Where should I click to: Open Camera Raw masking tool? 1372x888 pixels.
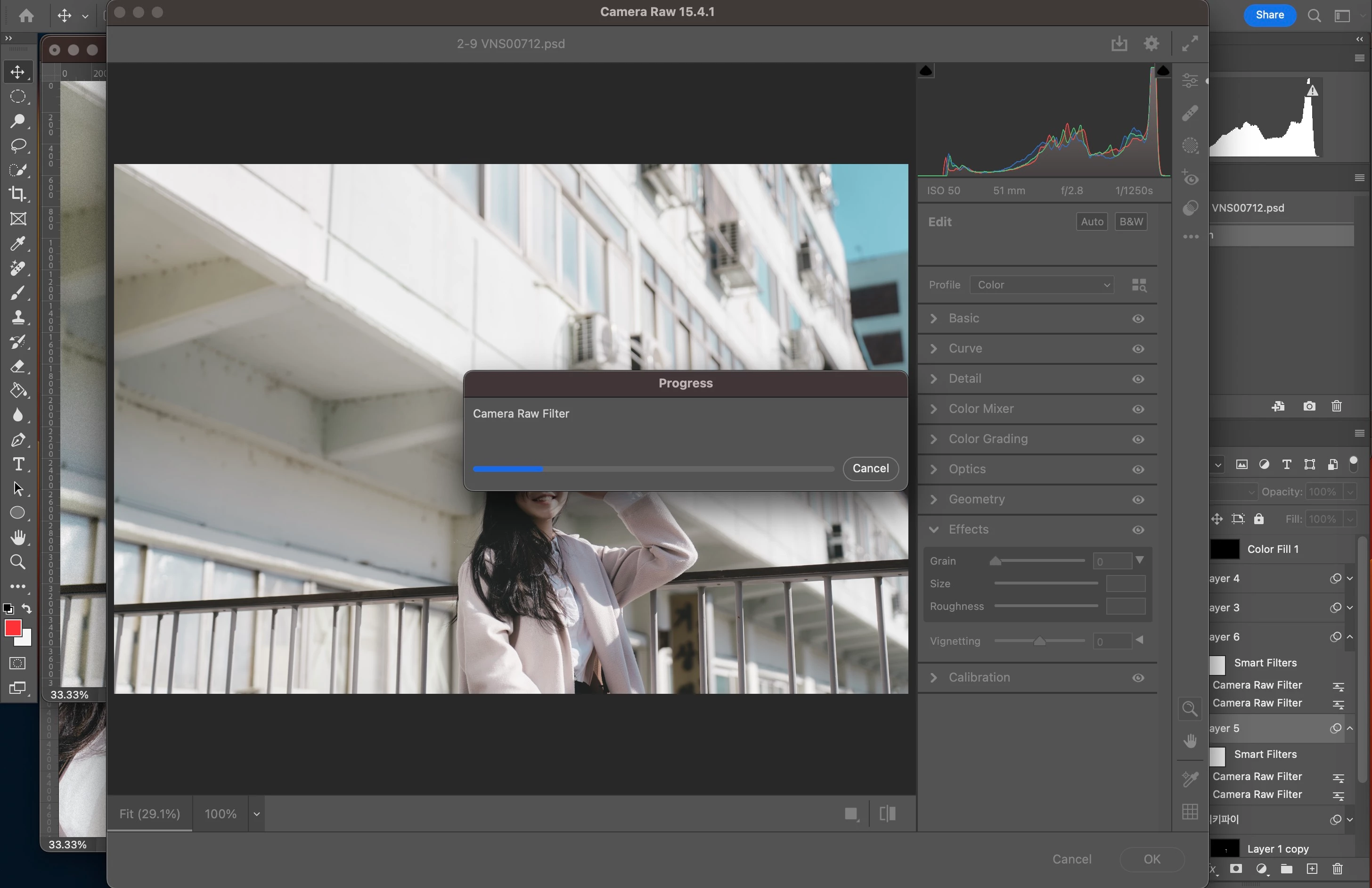[x=1190, y=145]
